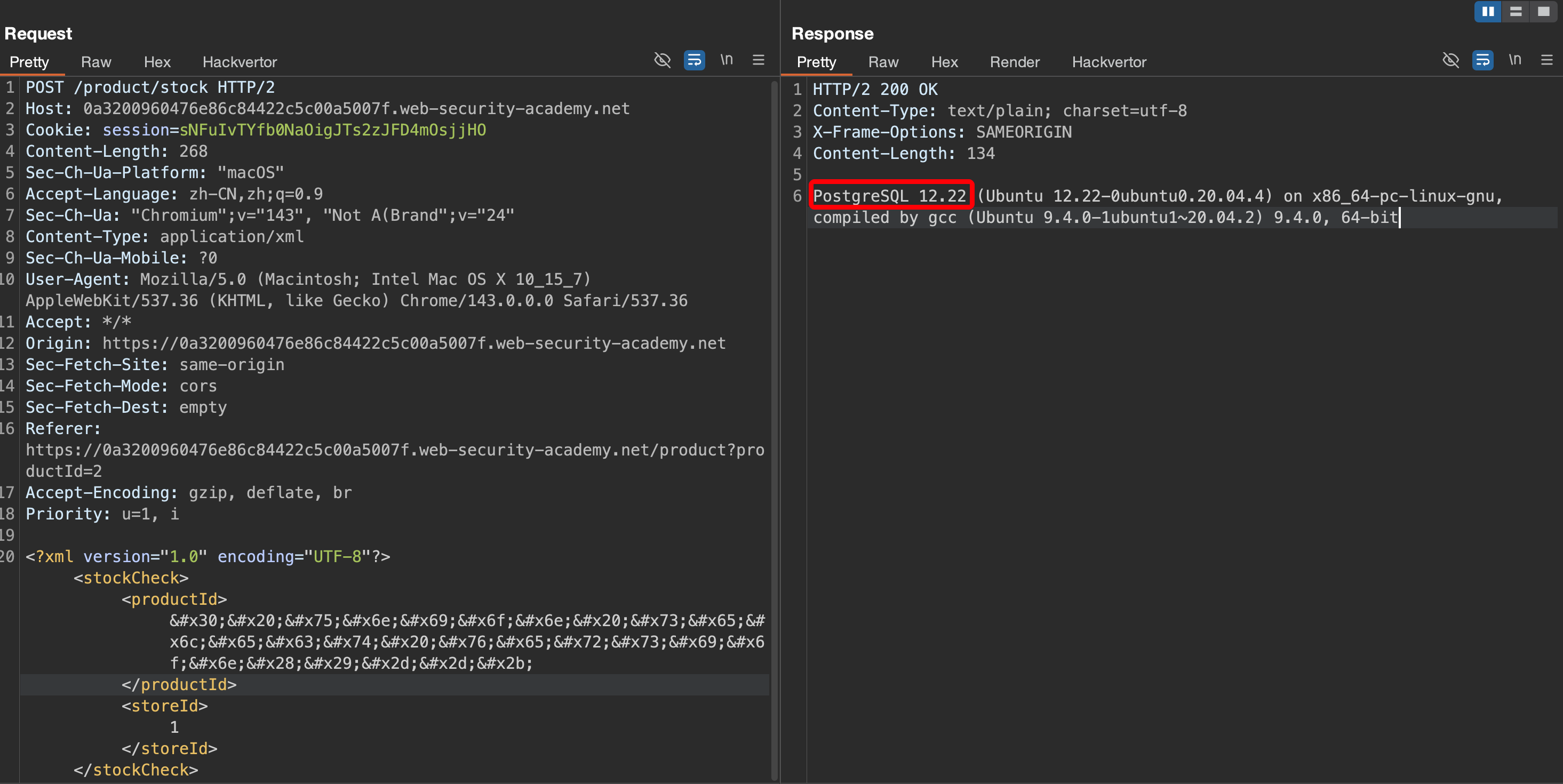The image size is (1563, 784).
Task: Select combined tabbed layout icon
Action: click(x=1543, y=12)
